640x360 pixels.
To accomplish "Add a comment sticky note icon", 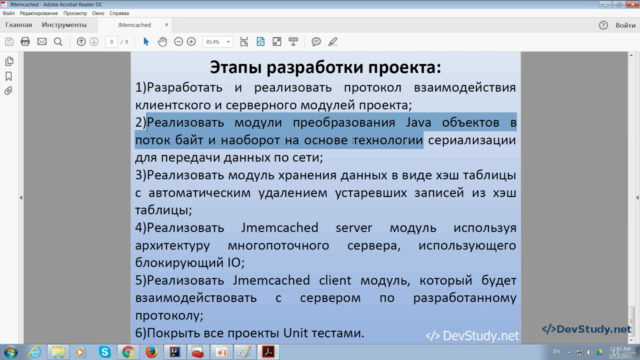I will point(316,42).
